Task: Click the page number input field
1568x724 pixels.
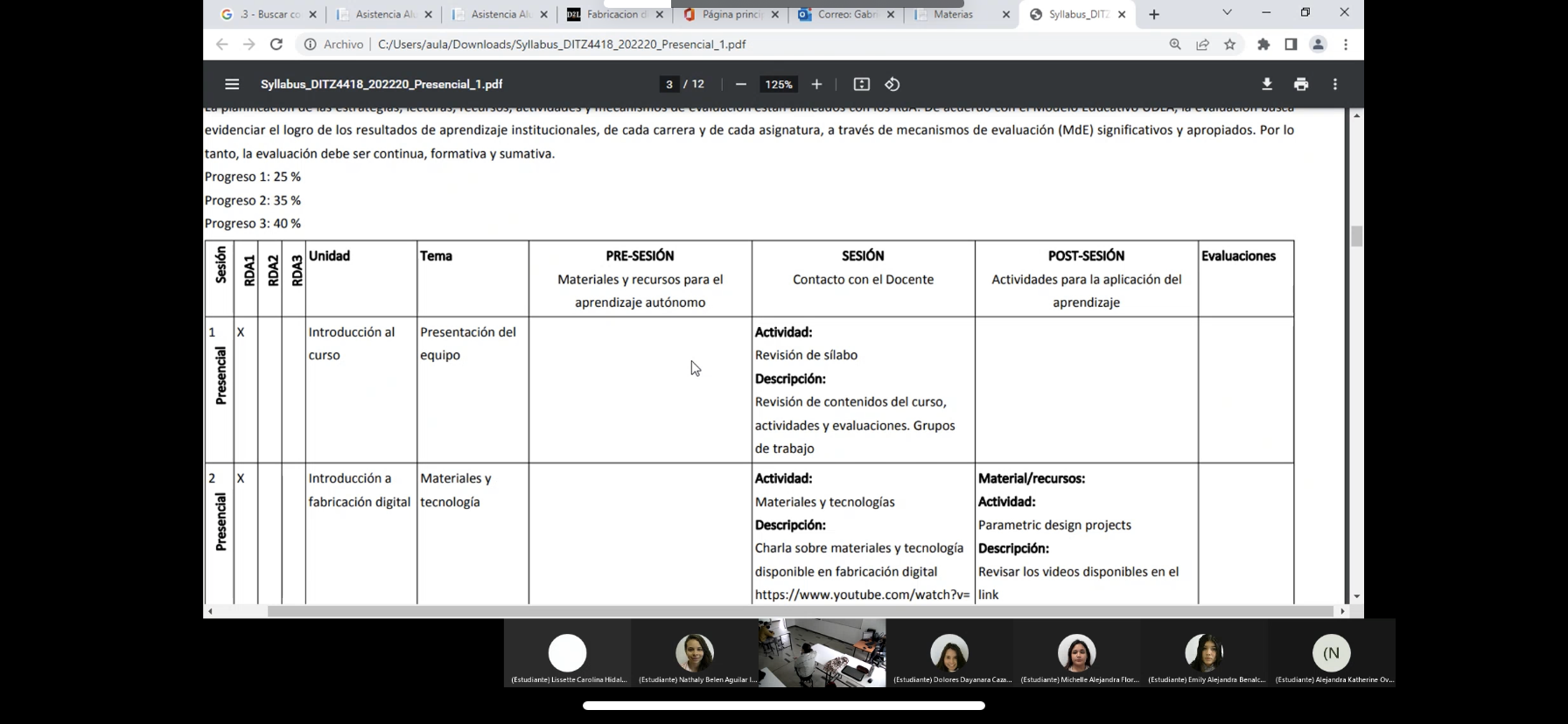Action: tap(669, 84)
